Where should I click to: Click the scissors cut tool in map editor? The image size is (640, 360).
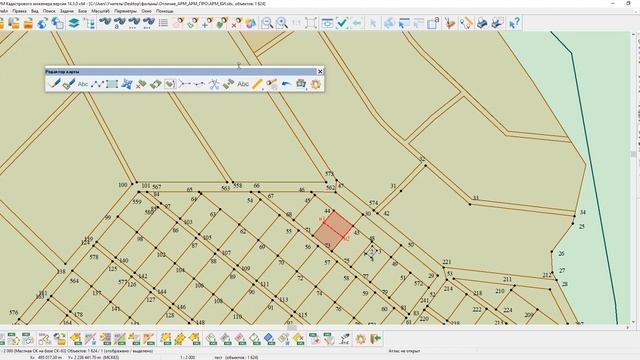214,84
